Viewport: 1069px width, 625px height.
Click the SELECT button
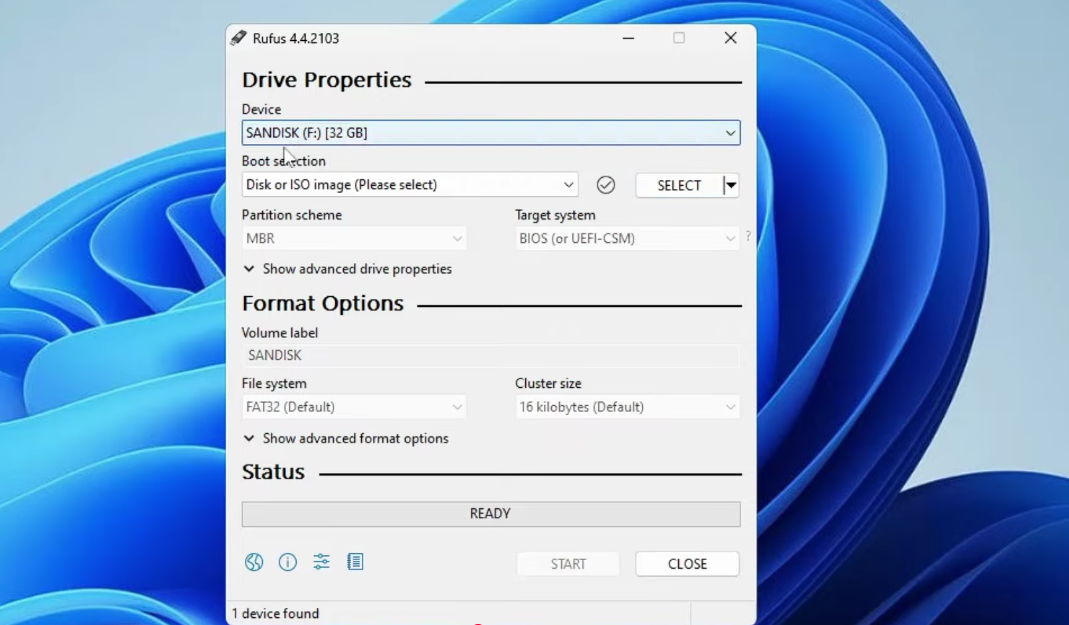pos(679,185)
